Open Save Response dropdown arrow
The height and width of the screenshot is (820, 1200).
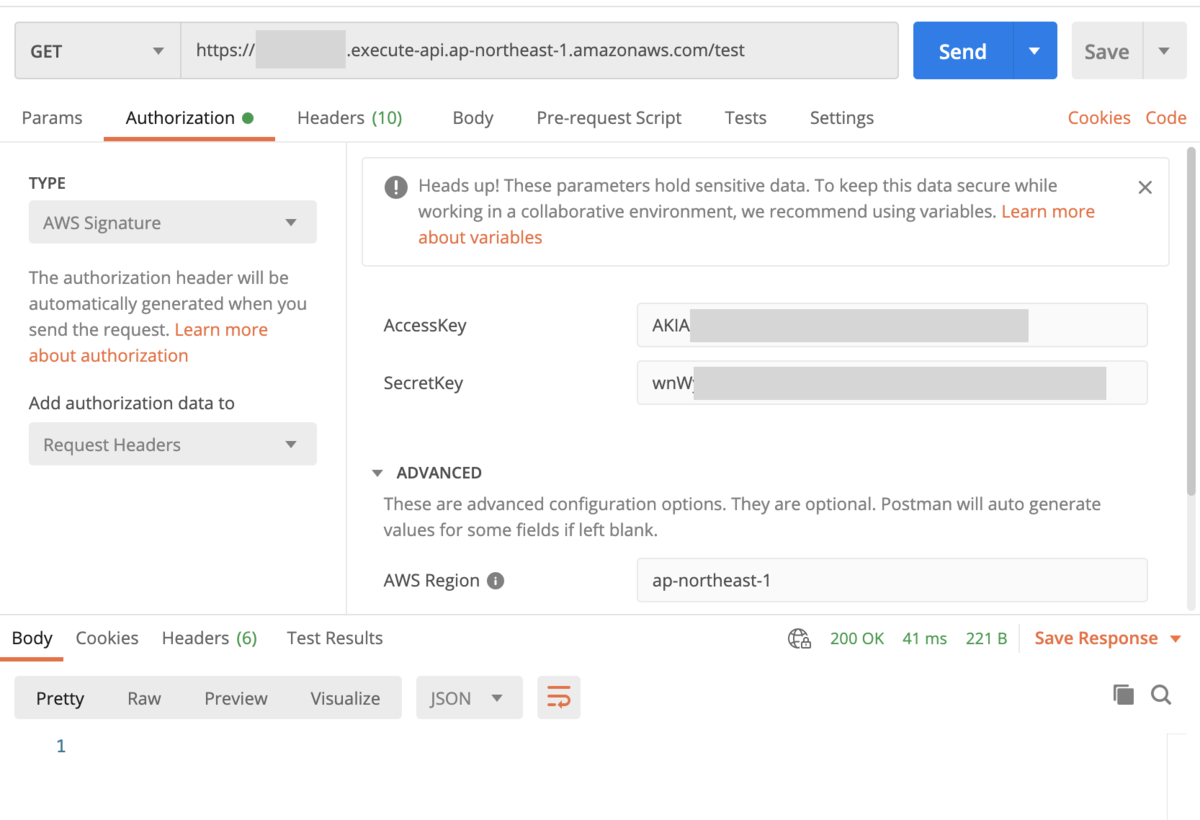tap(1175, 639)
